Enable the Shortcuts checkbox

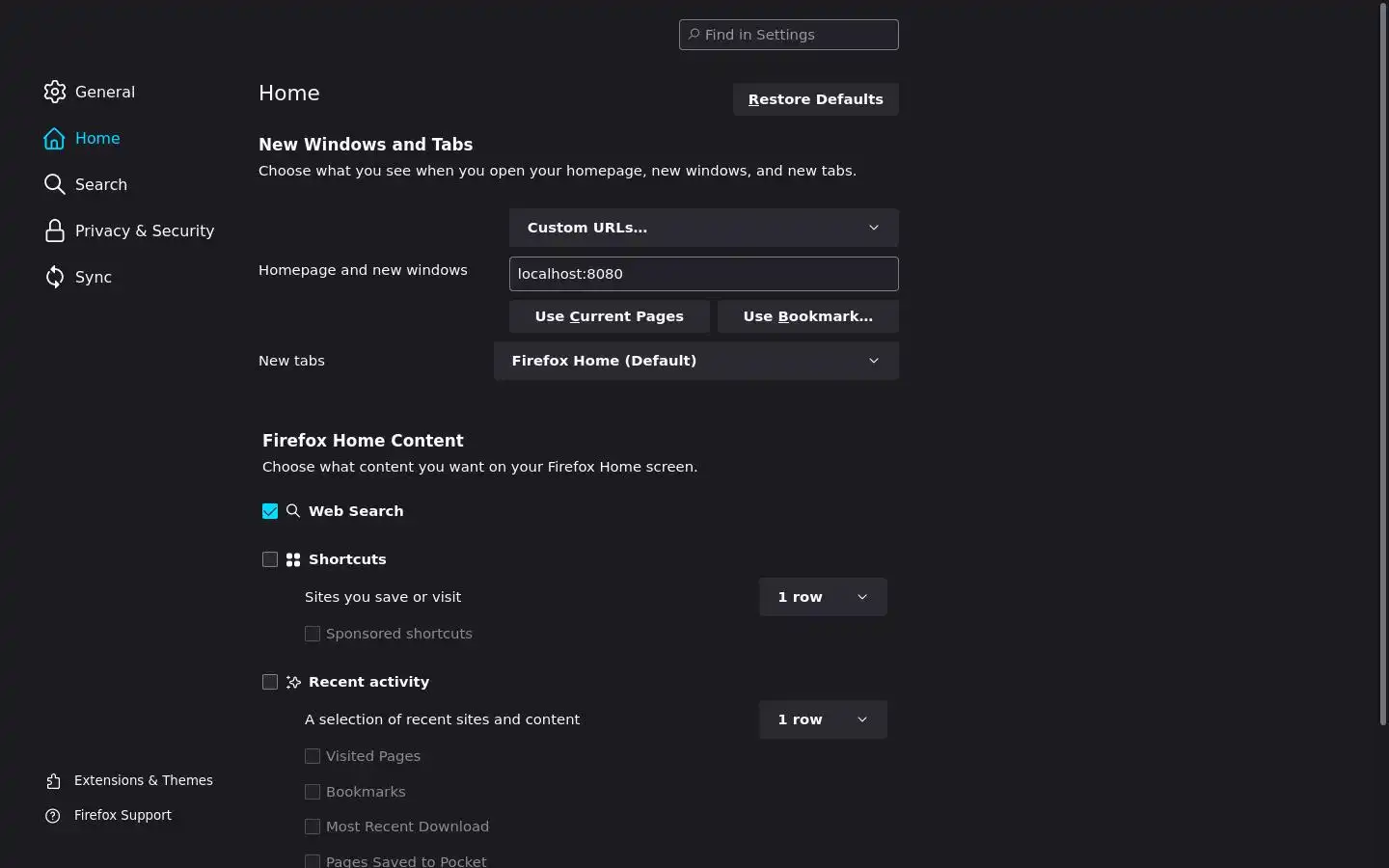270,559
